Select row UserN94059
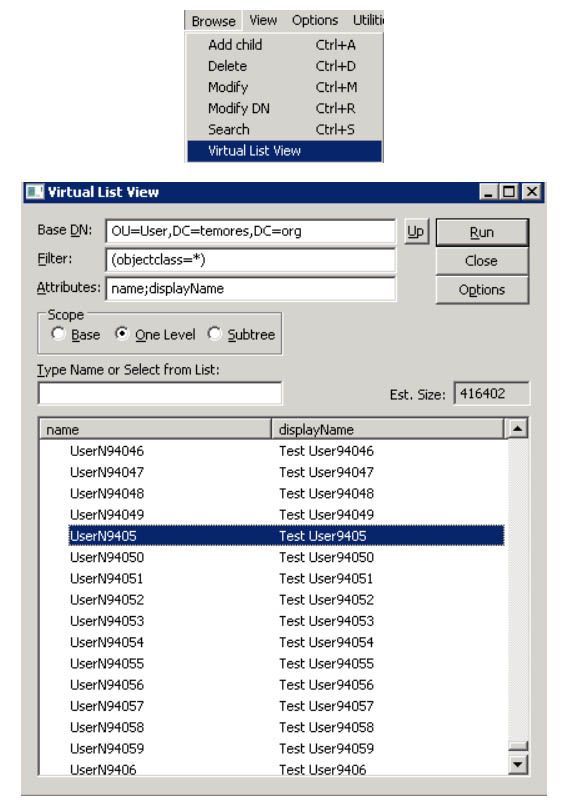 point(286,749)
